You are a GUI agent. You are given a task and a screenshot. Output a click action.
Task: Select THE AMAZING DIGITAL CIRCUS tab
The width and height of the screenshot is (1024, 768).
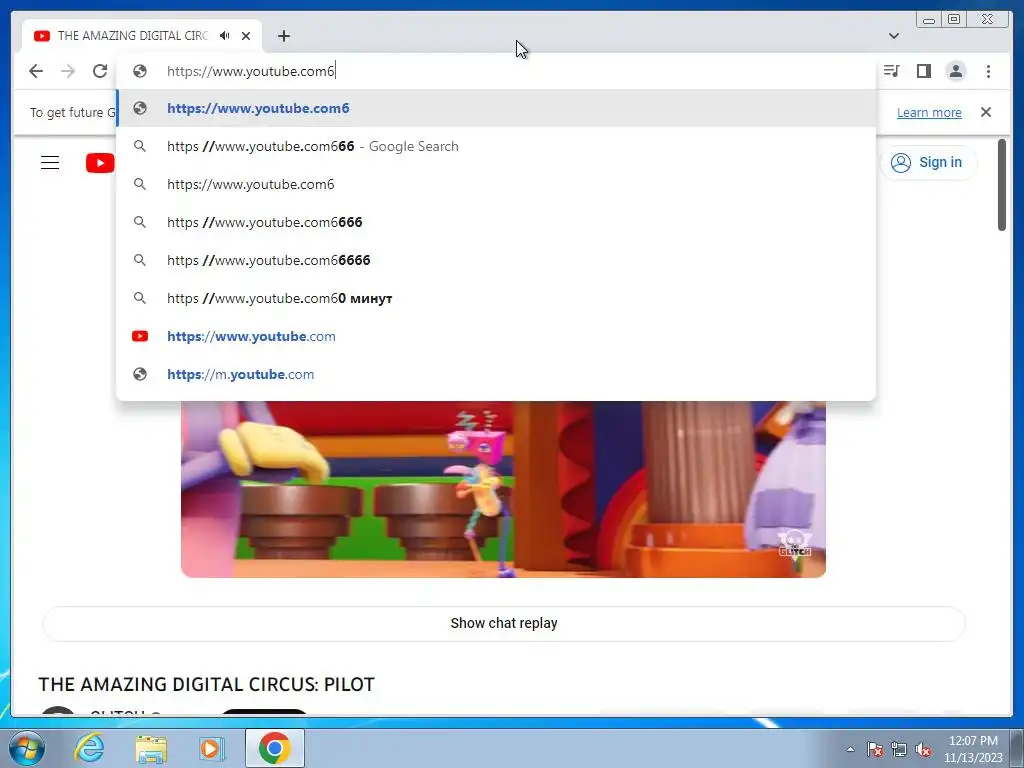pos(133,36)
